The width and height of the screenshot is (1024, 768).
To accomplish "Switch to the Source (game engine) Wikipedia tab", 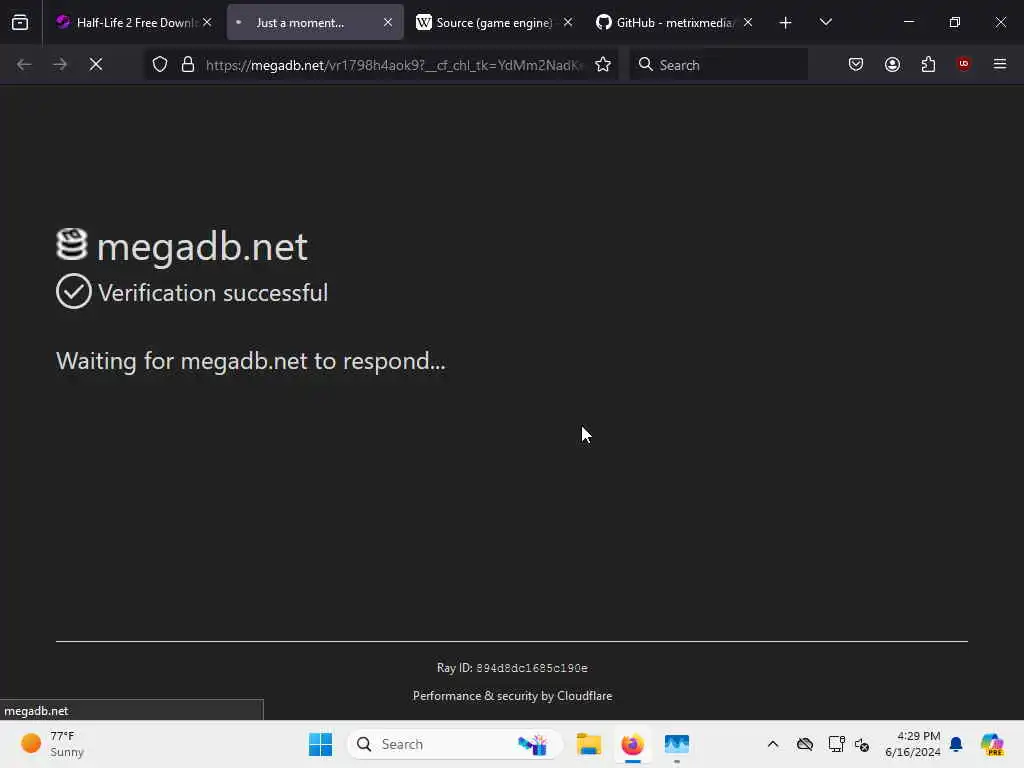I will tap(494, 22).
